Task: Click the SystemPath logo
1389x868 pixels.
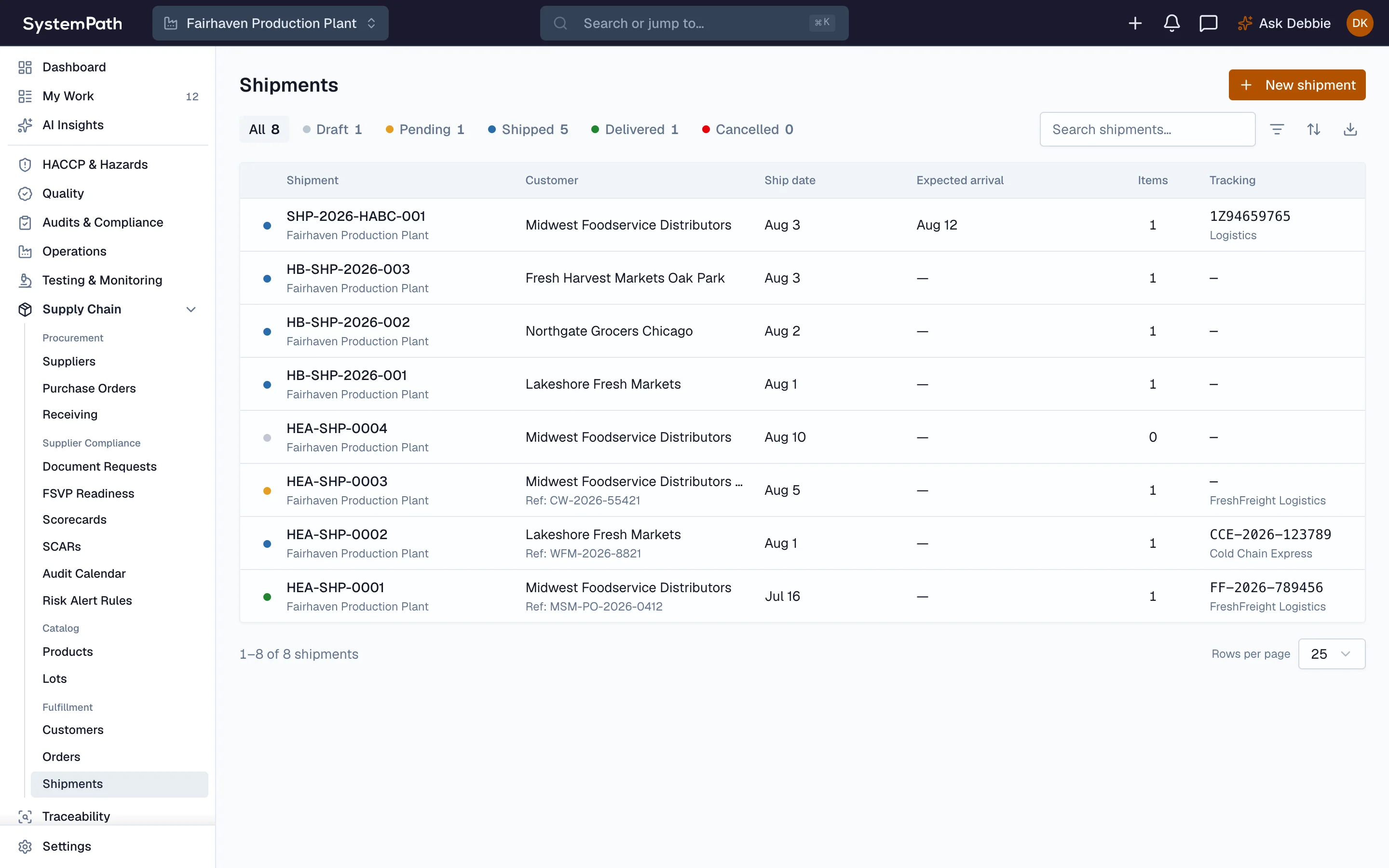Action: (72, 24)
